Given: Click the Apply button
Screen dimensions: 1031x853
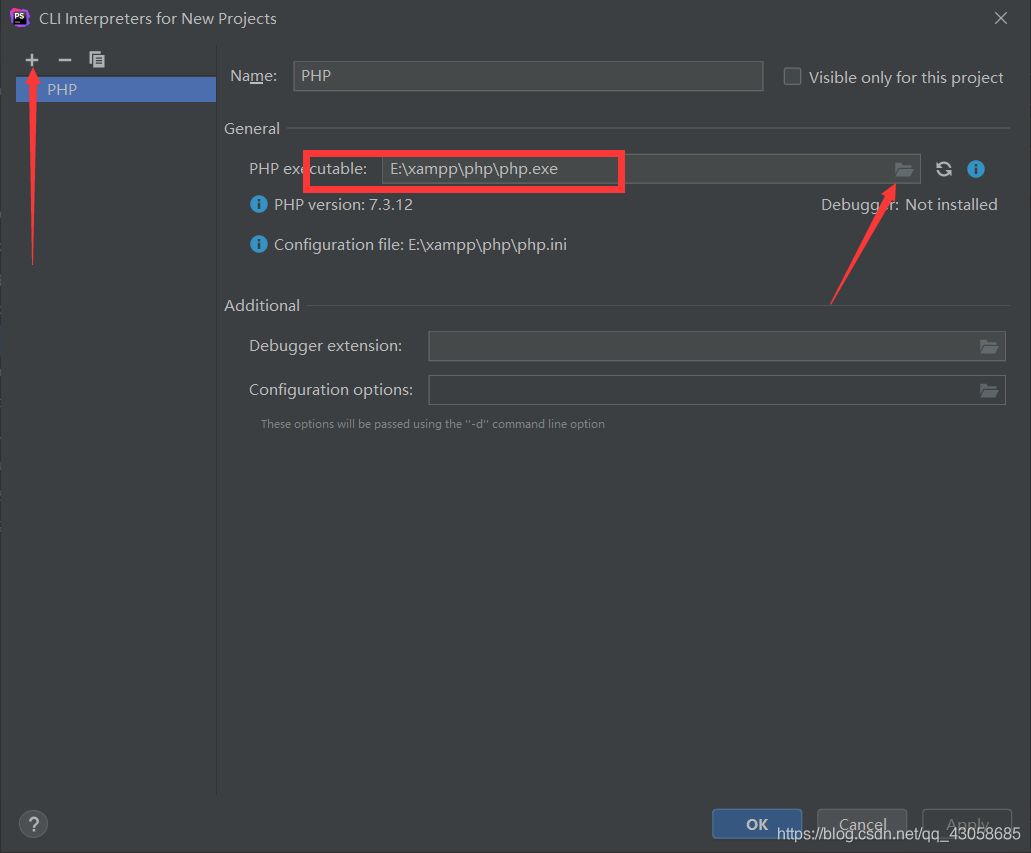Looking at the screenshot, I should pyautogui.click(x=967, y=824).
